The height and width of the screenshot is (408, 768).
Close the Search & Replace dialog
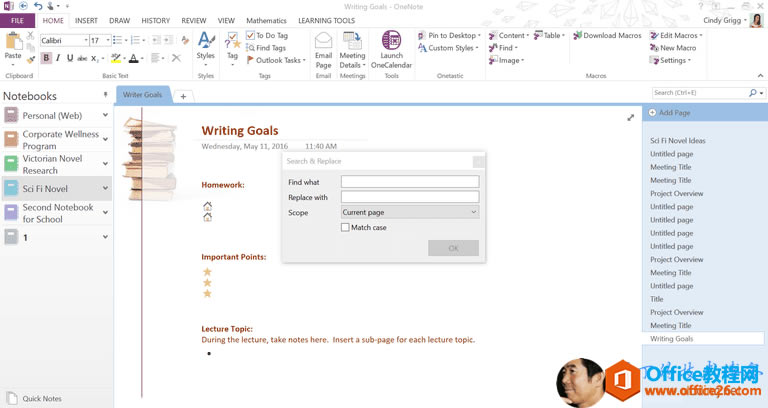pyautogui.click(x=479, y=161)
